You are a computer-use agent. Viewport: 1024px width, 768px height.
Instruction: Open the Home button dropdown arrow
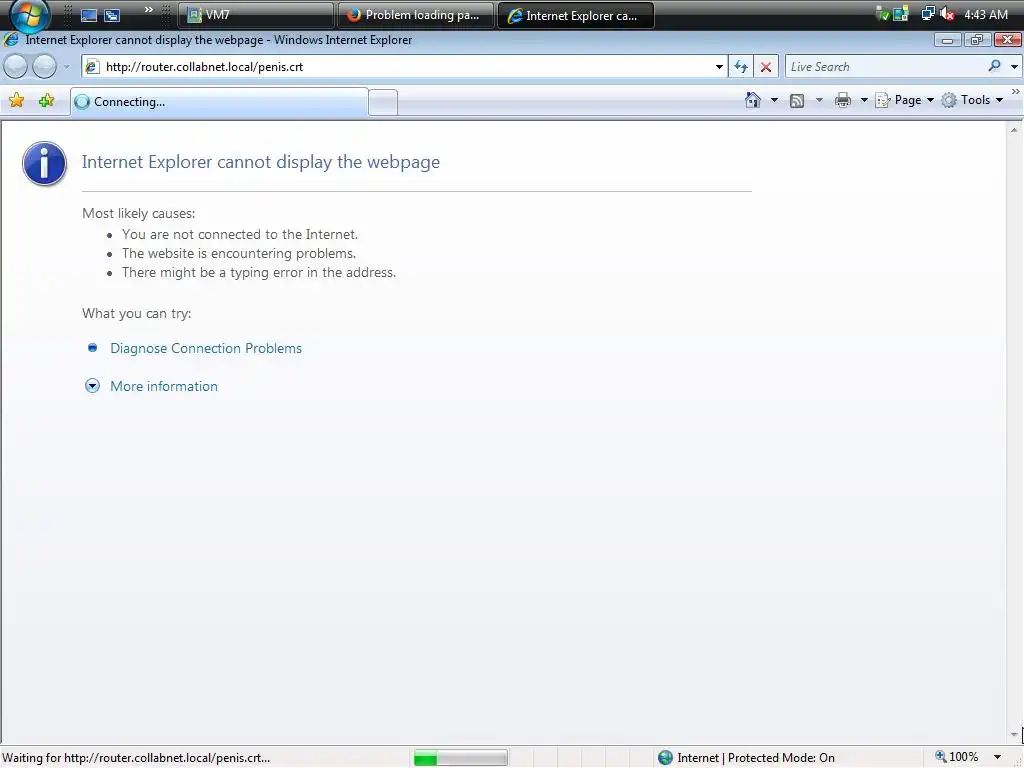pos(774,101)
